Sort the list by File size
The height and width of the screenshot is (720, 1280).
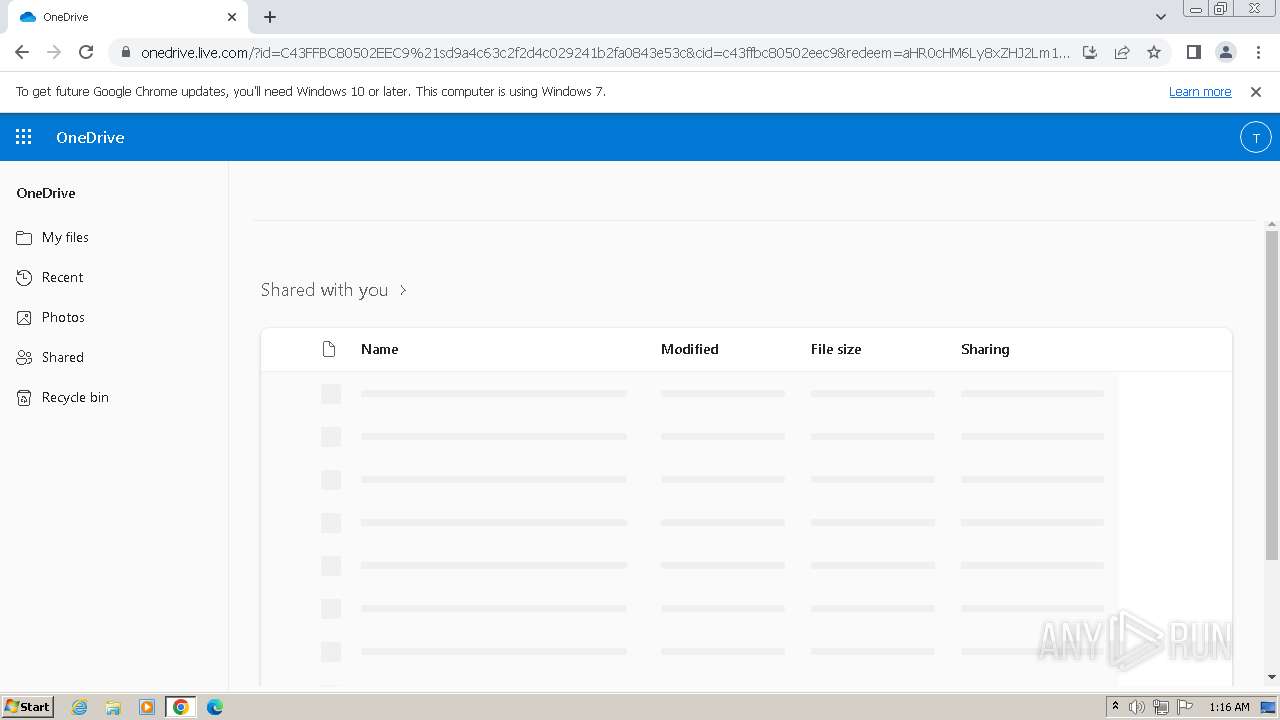coord(836,349)
